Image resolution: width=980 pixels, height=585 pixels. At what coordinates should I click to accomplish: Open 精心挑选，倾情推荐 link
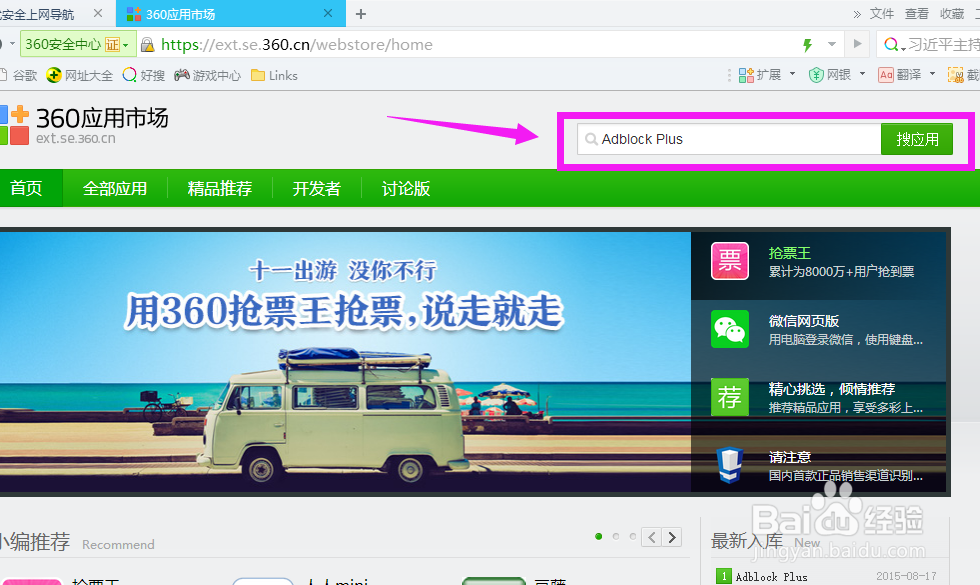832,389
